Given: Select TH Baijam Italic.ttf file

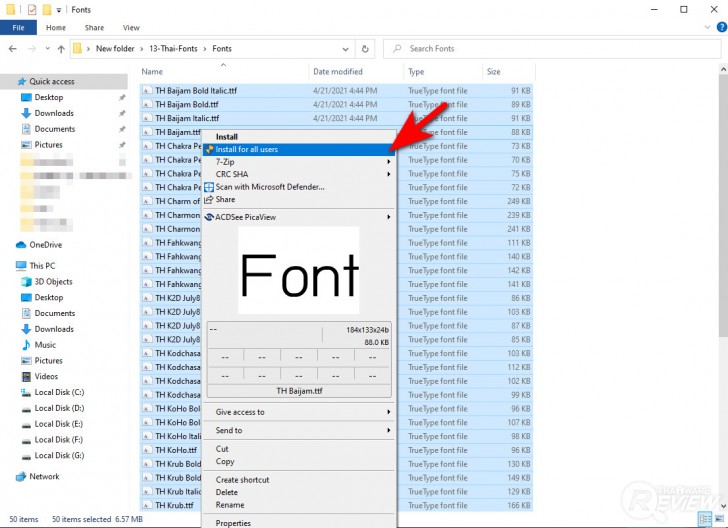Looking at the screenshot, I should click(x=336, y=118).
